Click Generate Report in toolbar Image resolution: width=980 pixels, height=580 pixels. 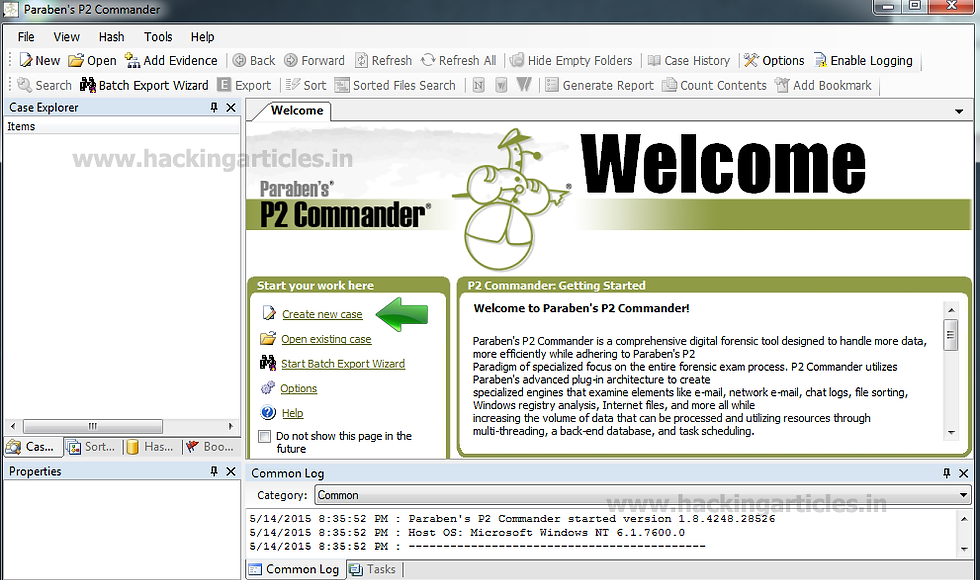[599, 86]
